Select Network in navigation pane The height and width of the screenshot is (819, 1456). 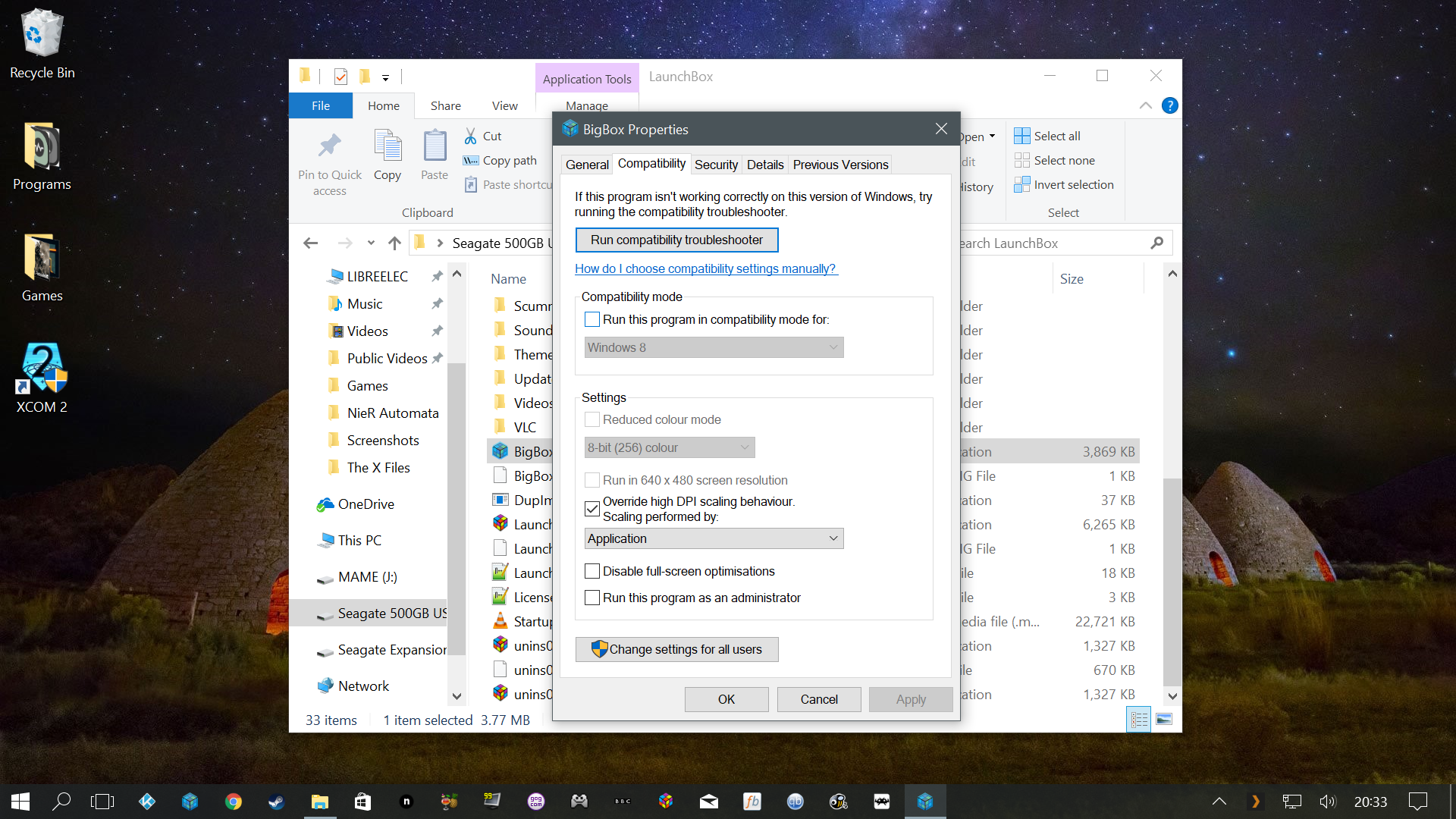(x=363, y=686)
